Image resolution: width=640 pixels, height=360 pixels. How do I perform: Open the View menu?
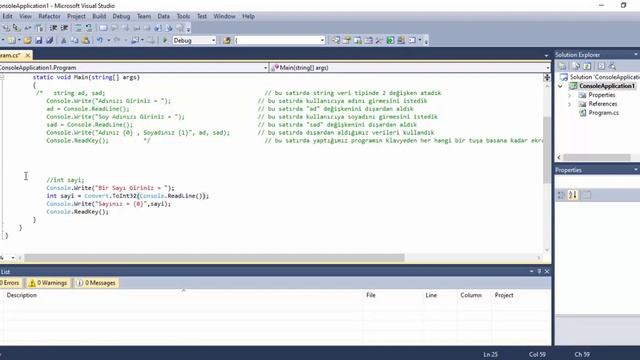pyautogui.click(x=25, y=16)
